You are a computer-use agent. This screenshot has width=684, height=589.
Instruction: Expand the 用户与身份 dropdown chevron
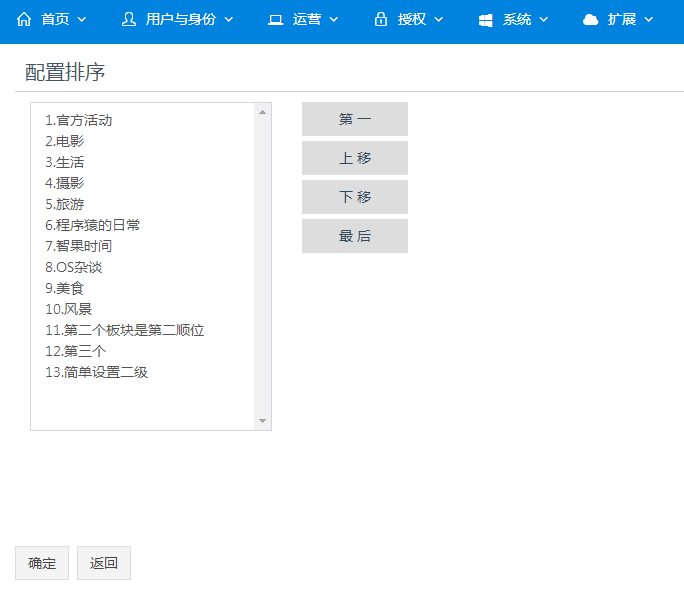pos(229,20)
